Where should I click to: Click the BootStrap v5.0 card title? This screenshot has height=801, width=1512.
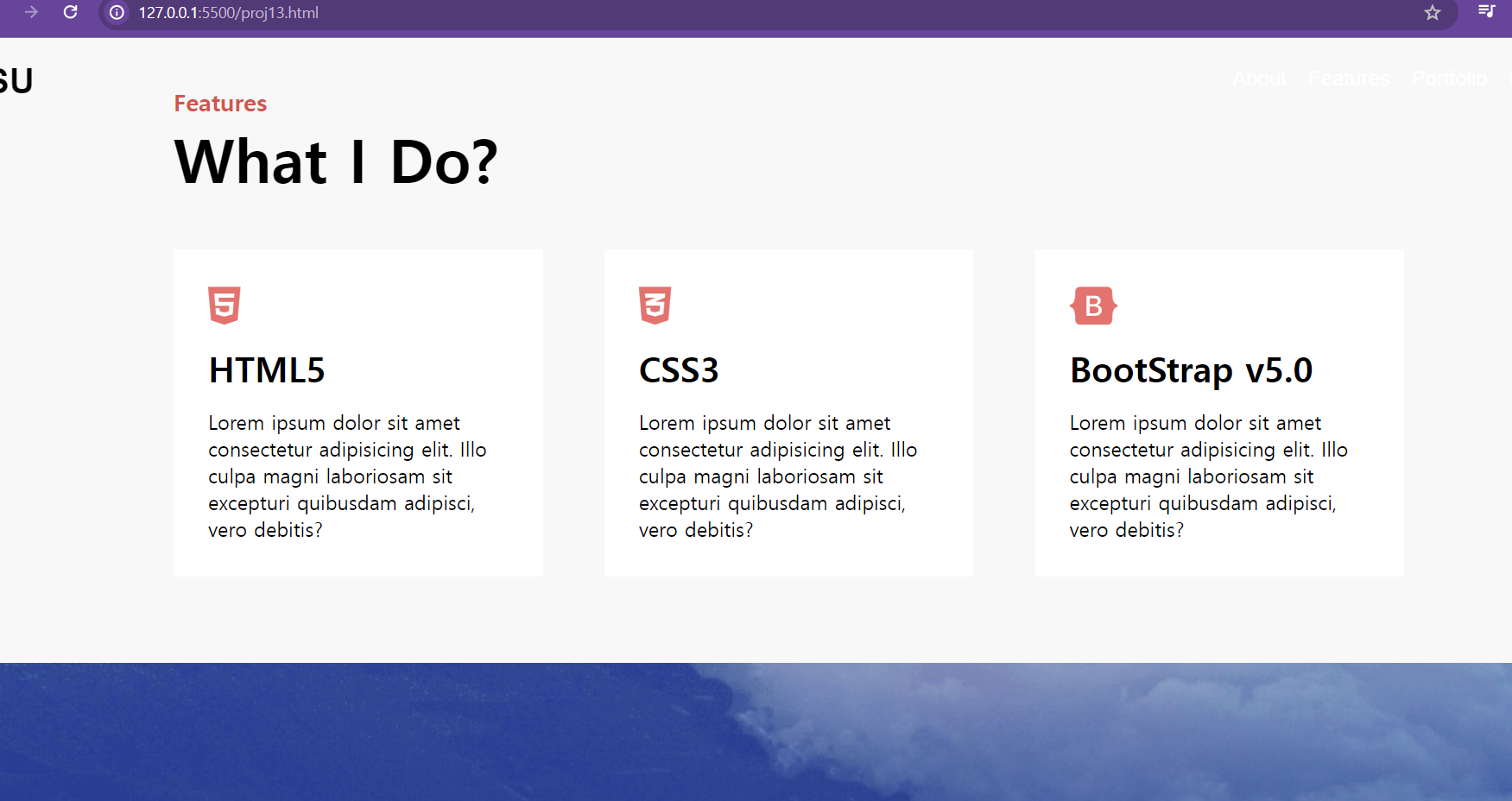[1191, 370]
